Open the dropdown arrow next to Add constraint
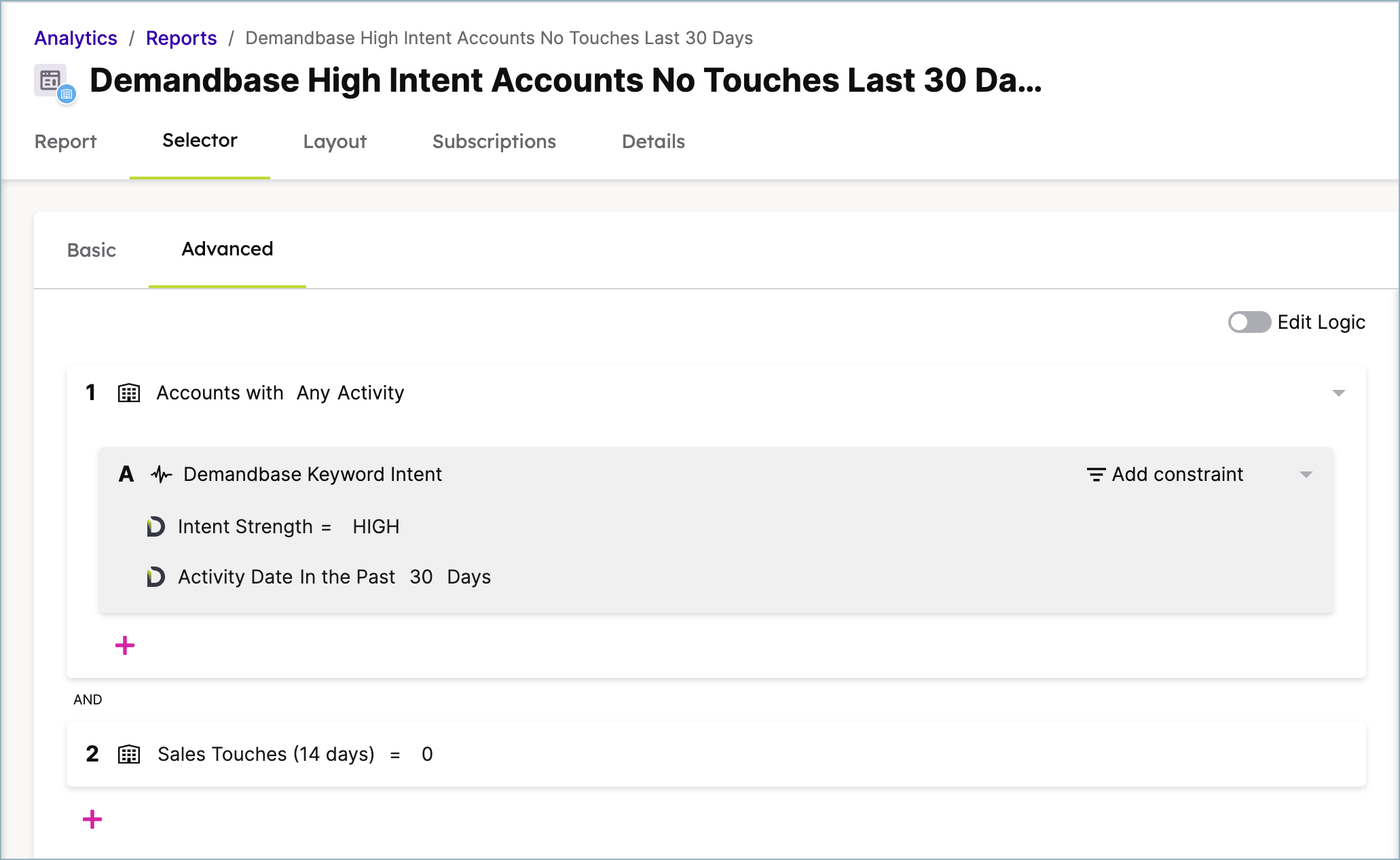 1306,475
